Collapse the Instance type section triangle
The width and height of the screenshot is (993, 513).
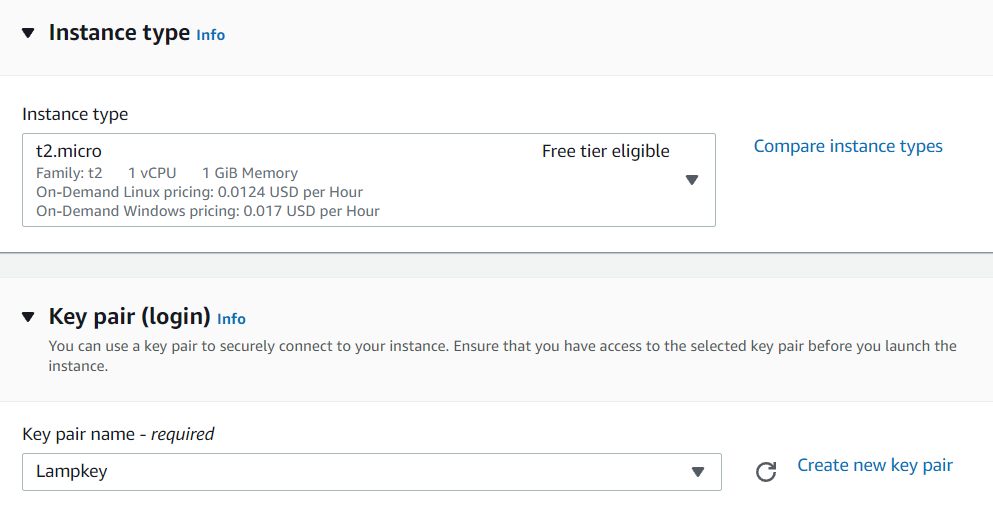click(28, 33)
